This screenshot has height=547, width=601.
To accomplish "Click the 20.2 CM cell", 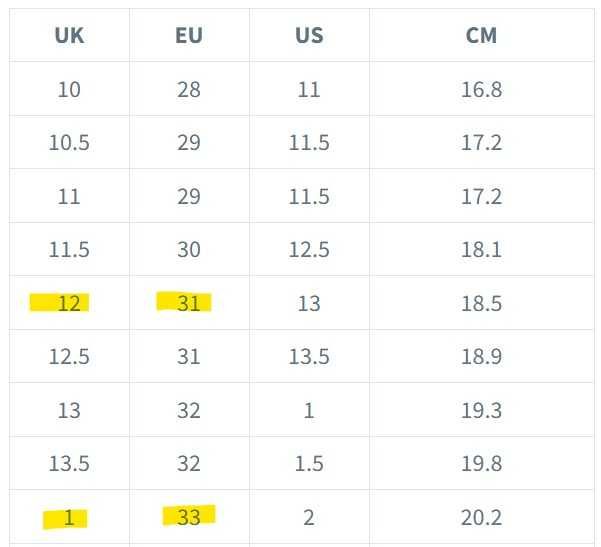I will [x=481, y=517].
